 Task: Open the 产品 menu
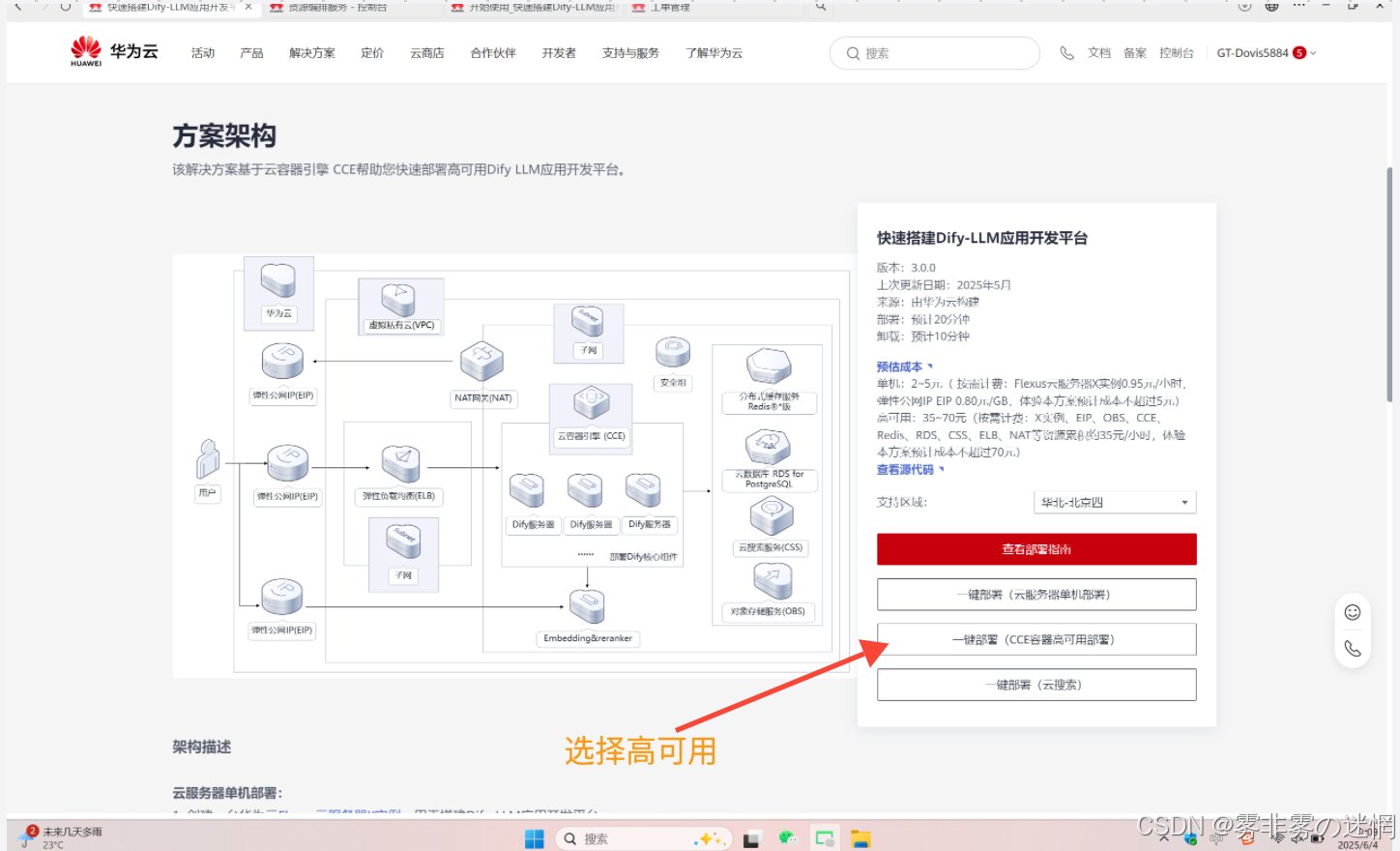251,53
